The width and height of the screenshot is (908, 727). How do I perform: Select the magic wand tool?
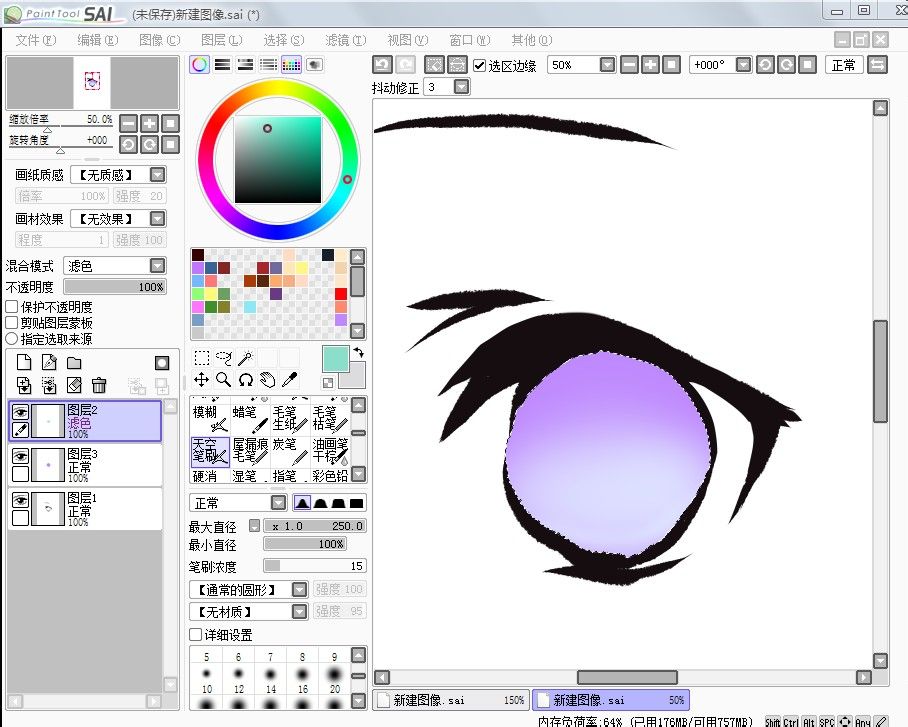[246, 357]
